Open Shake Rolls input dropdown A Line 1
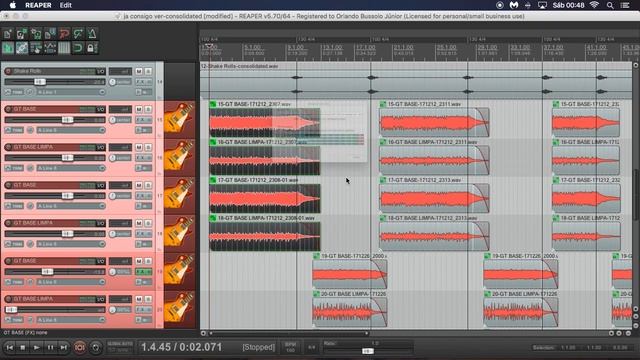The width and height of the screenshot is (640, 360). pyautogui.click(x=71, y=92)
